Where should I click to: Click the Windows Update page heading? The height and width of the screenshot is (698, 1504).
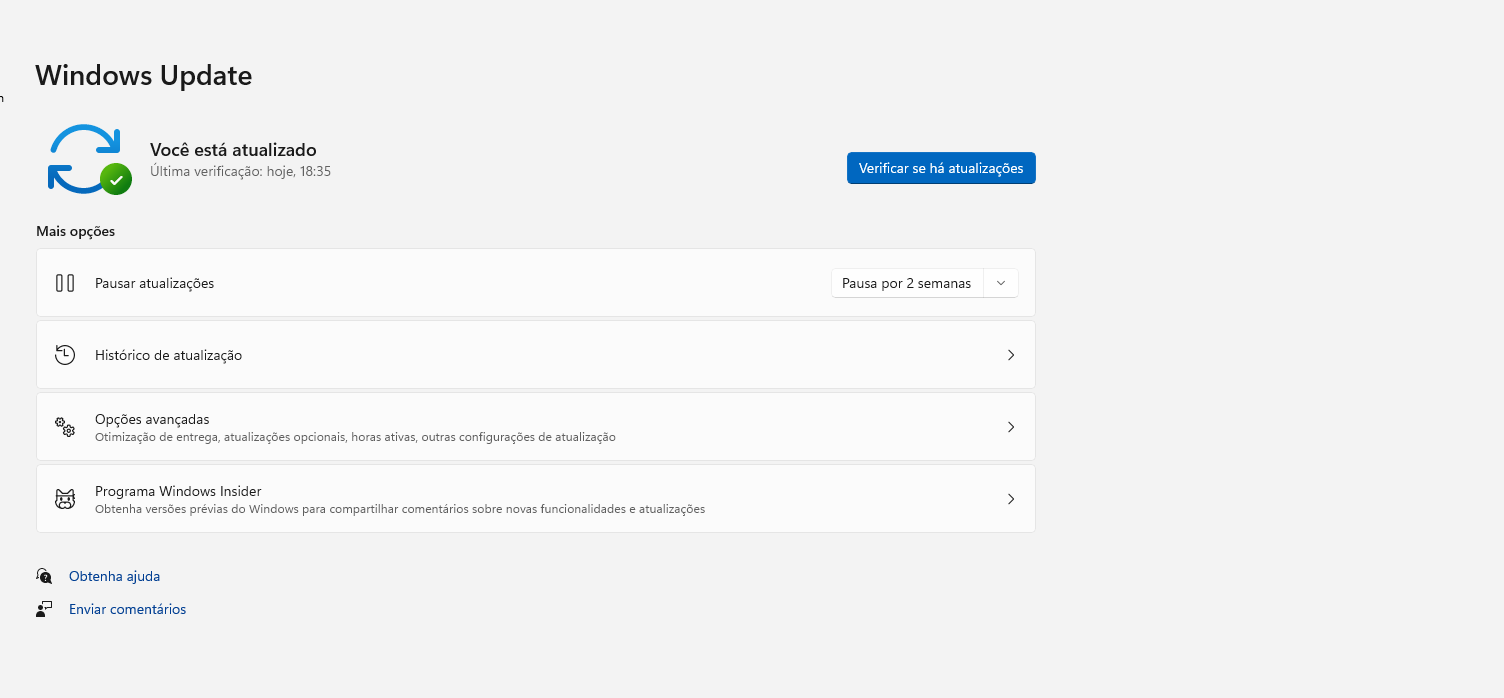pos(144,75)
